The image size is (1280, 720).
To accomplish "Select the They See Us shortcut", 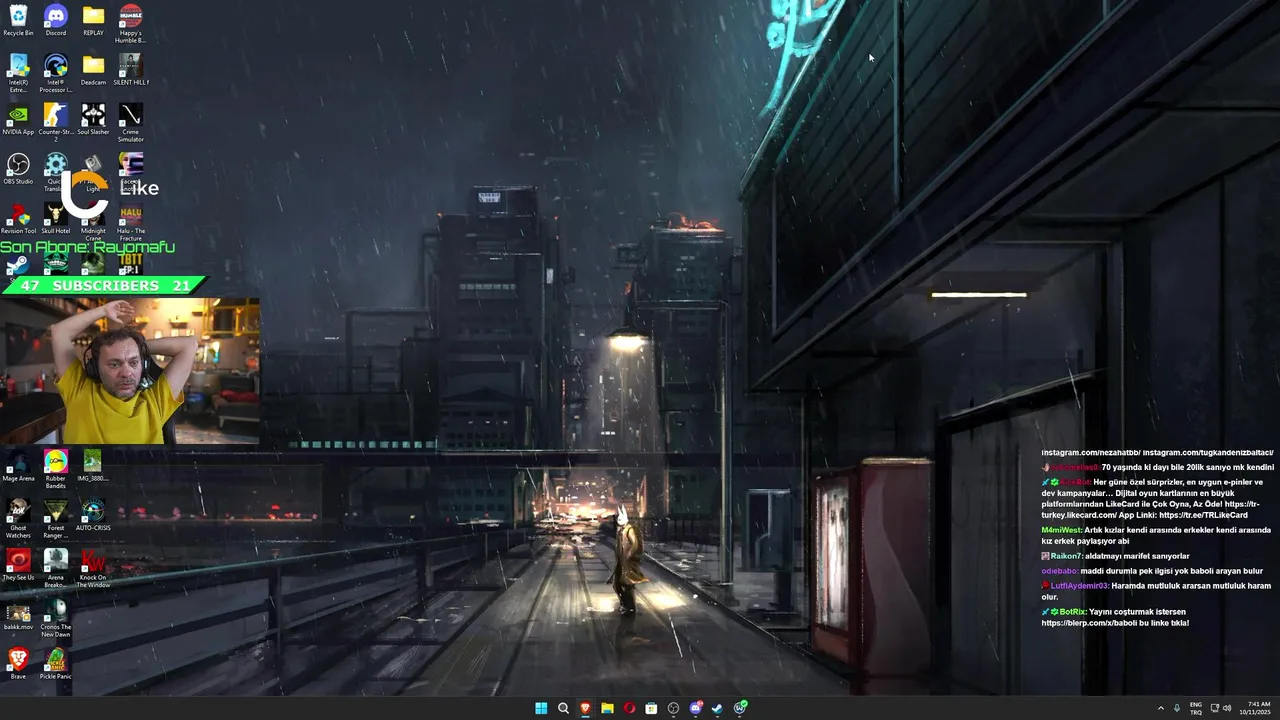I will [18, 566].
